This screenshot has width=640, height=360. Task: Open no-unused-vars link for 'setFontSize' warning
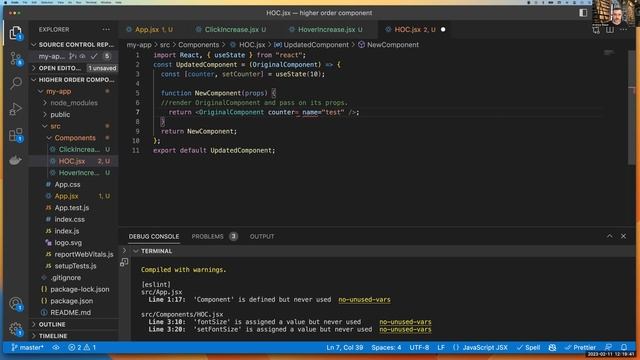click(405, 329)
